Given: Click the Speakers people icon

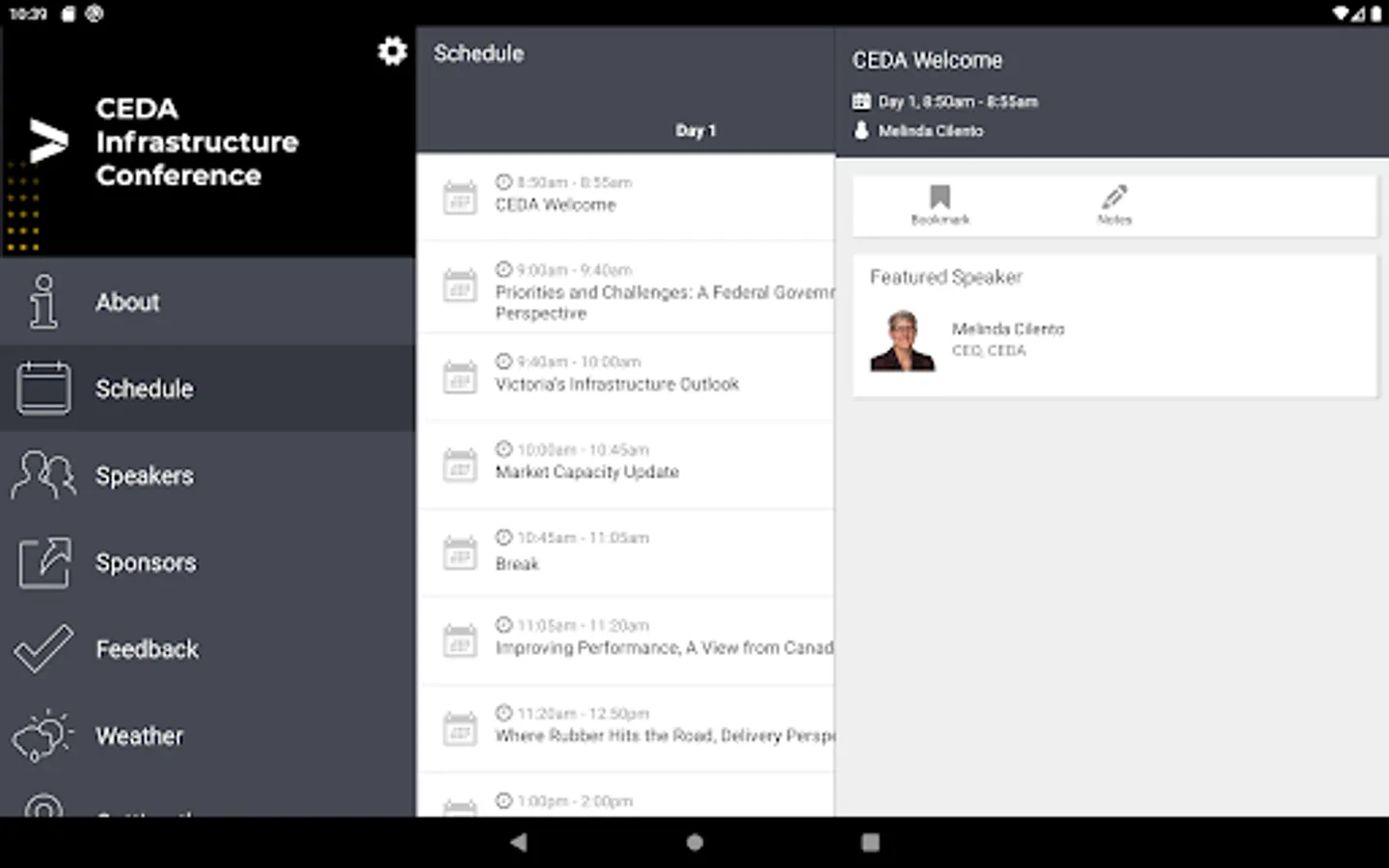Looking at the screenshot, I should 43,475.
